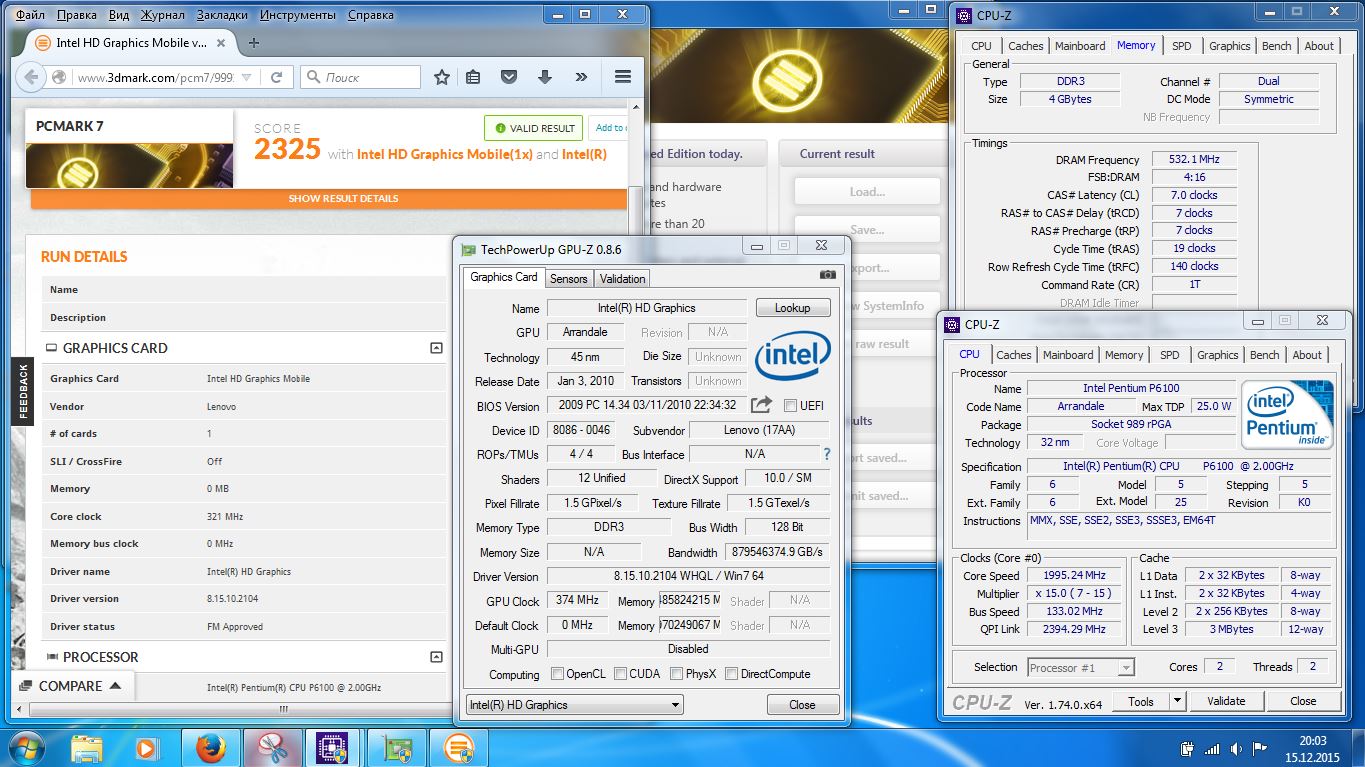Click the Intel HD Graphics Mobile(1x) link
The image size is (1365, 767).
click(444, 154)
